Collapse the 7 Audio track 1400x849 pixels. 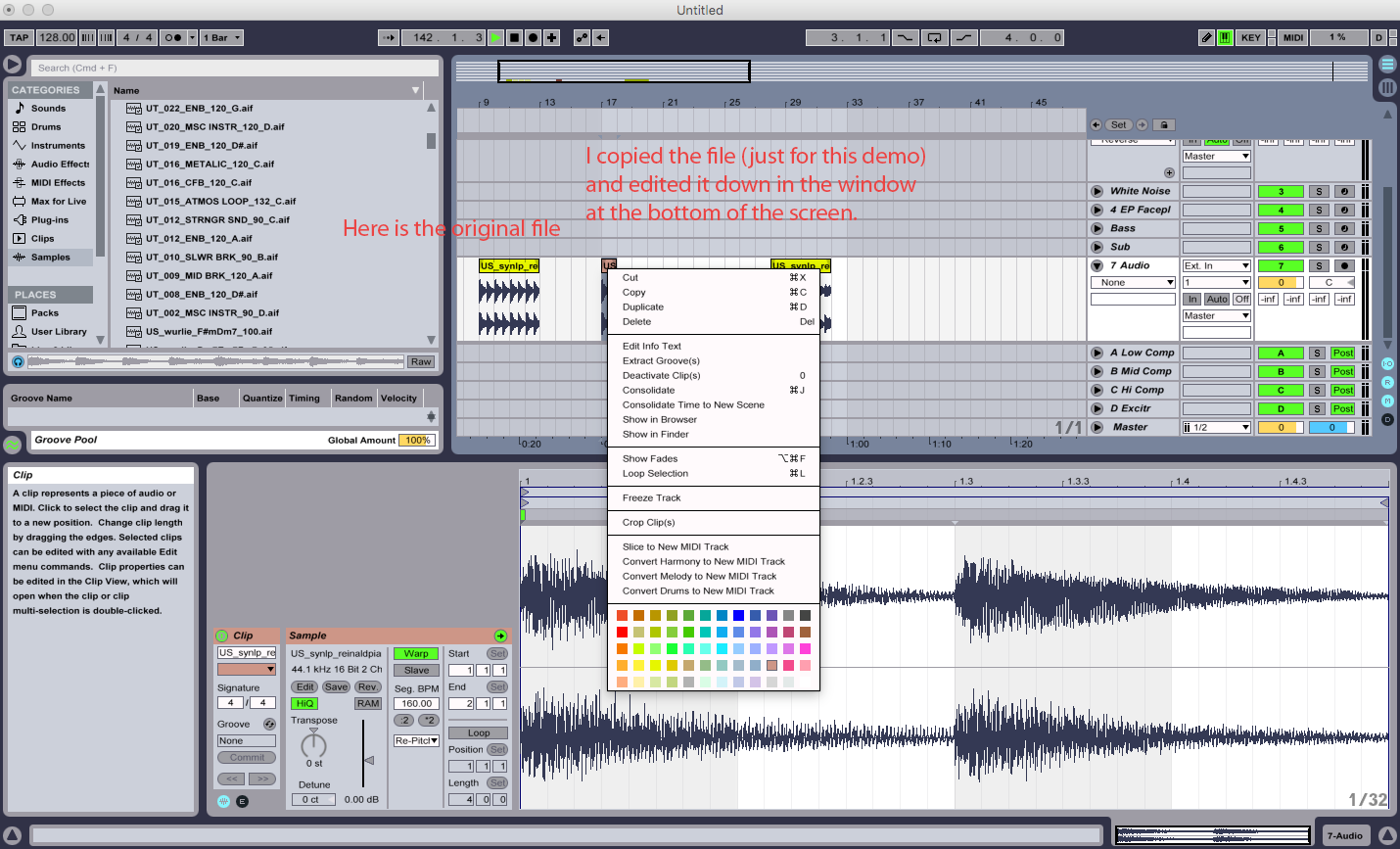click(1097, 265)
